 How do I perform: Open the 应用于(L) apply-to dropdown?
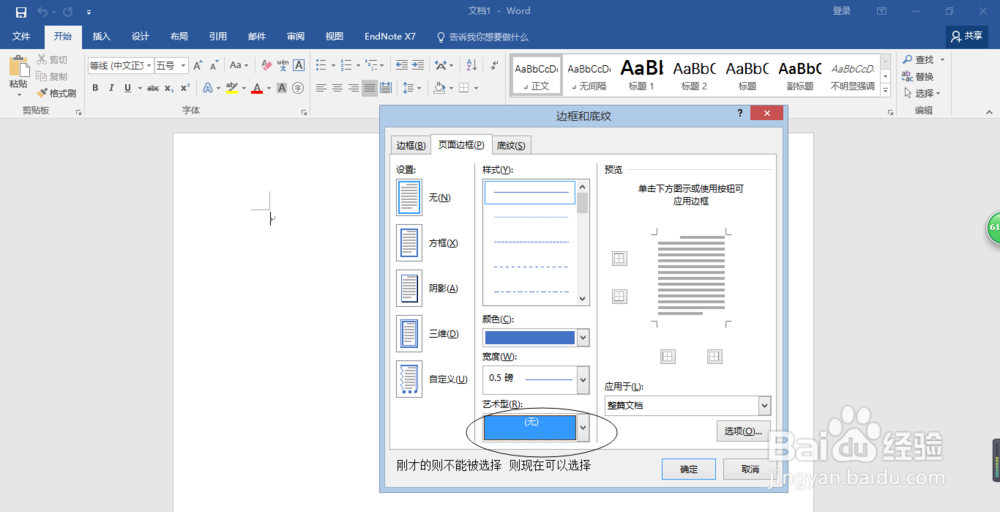tap(764, 406)
